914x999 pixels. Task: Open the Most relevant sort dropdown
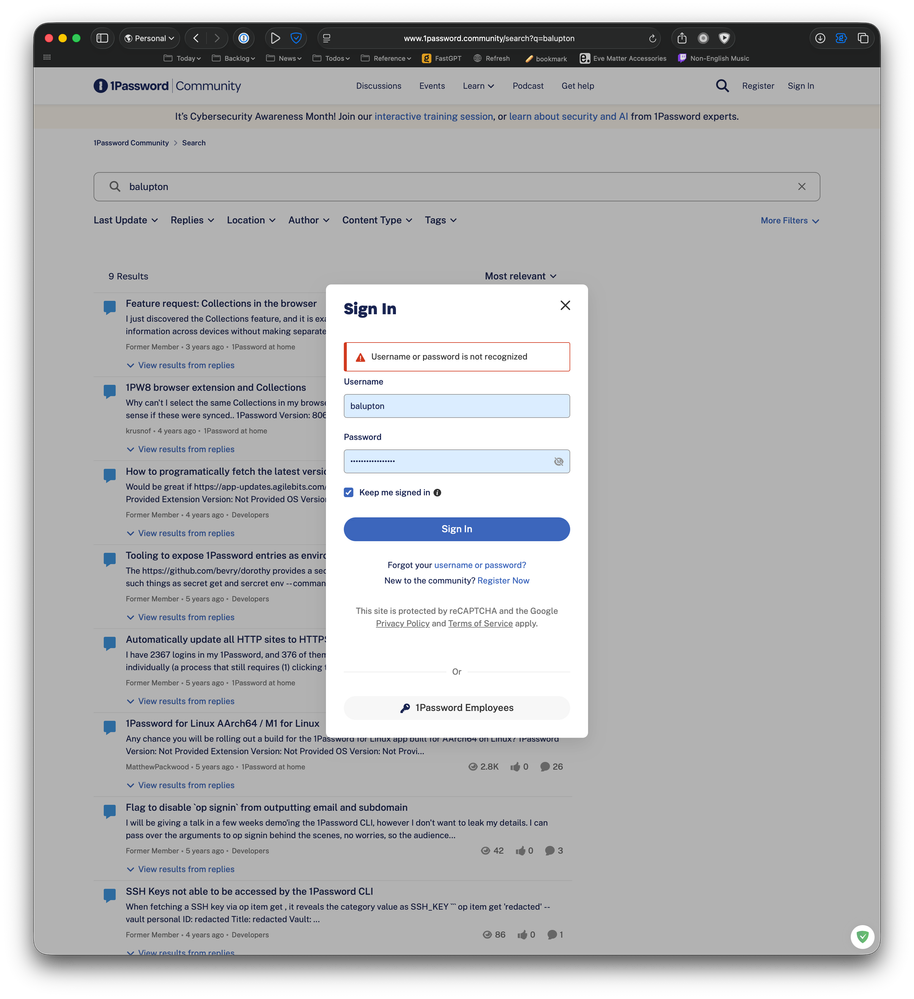point(520,276)
